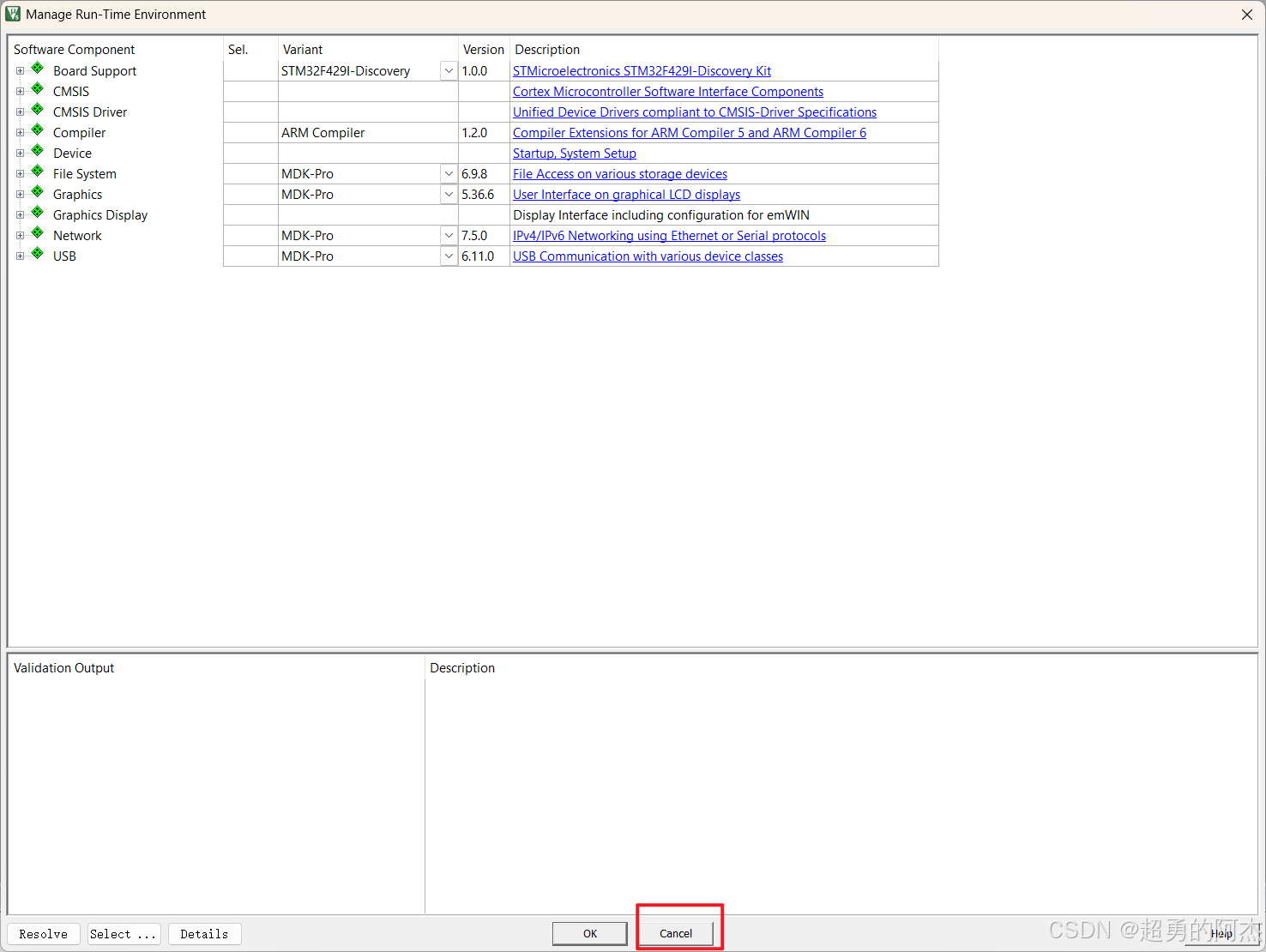The height and width of the screenshot is (952, 1266).
Task: Open the Startup, System Setup link
Action: 575,154
